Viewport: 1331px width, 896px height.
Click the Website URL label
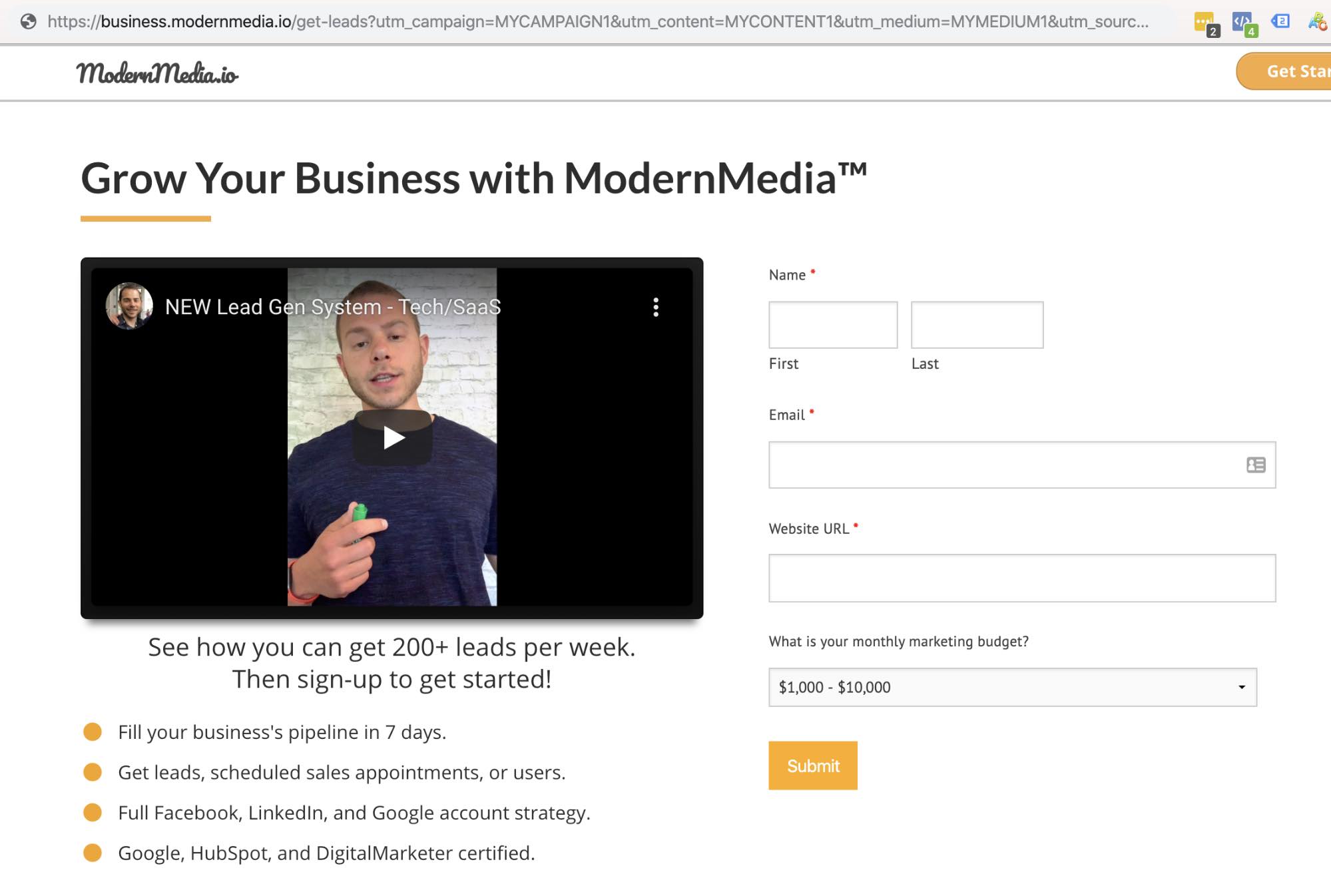coord(808,529)
